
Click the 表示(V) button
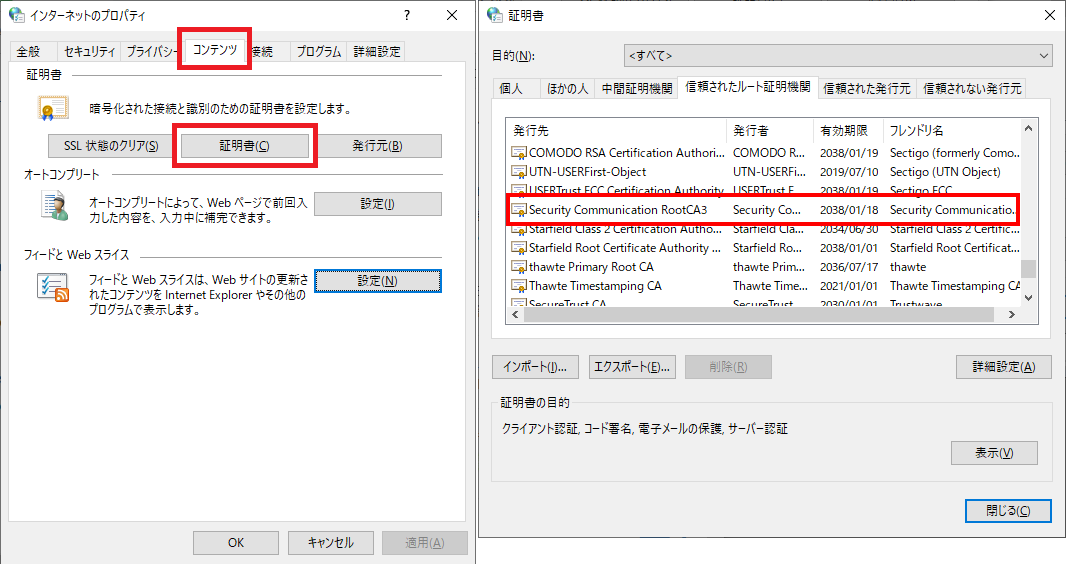coord(993,453)
